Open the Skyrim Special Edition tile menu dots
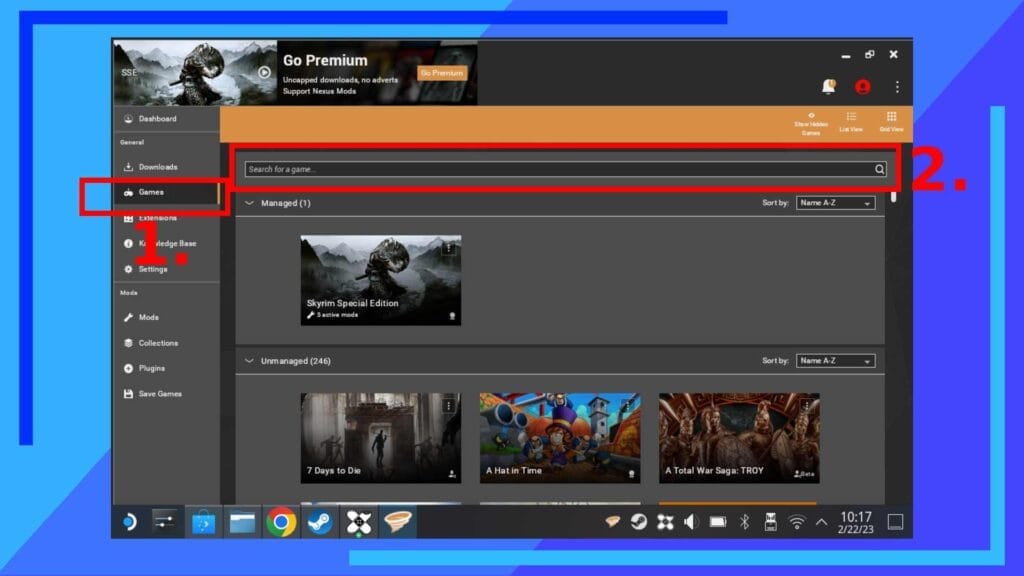This screenshot has height=576, width=1024. pyautogui.click(x=449, y=248)
